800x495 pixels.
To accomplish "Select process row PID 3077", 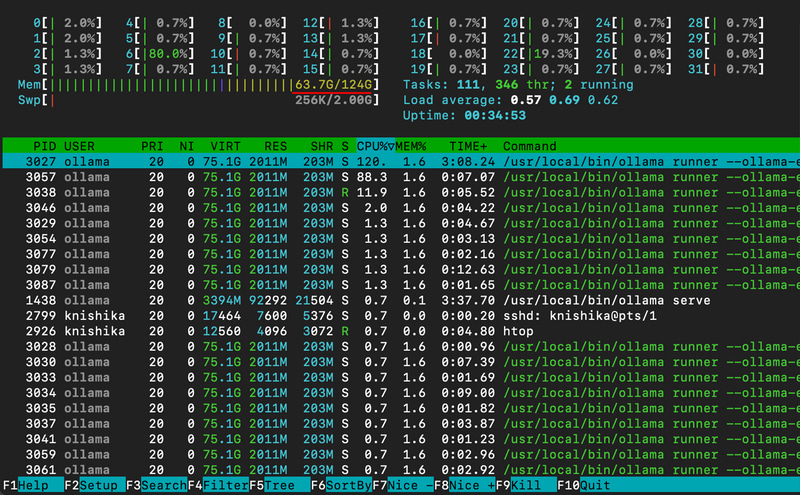I will [401, 254].
